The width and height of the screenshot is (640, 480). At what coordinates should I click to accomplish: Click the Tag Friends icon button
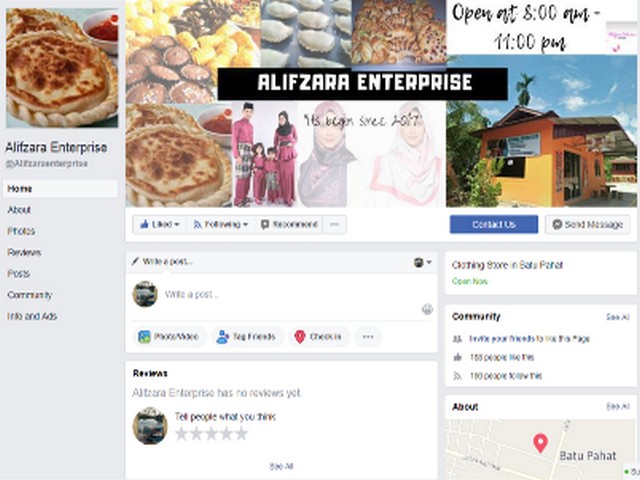point(247,337)
